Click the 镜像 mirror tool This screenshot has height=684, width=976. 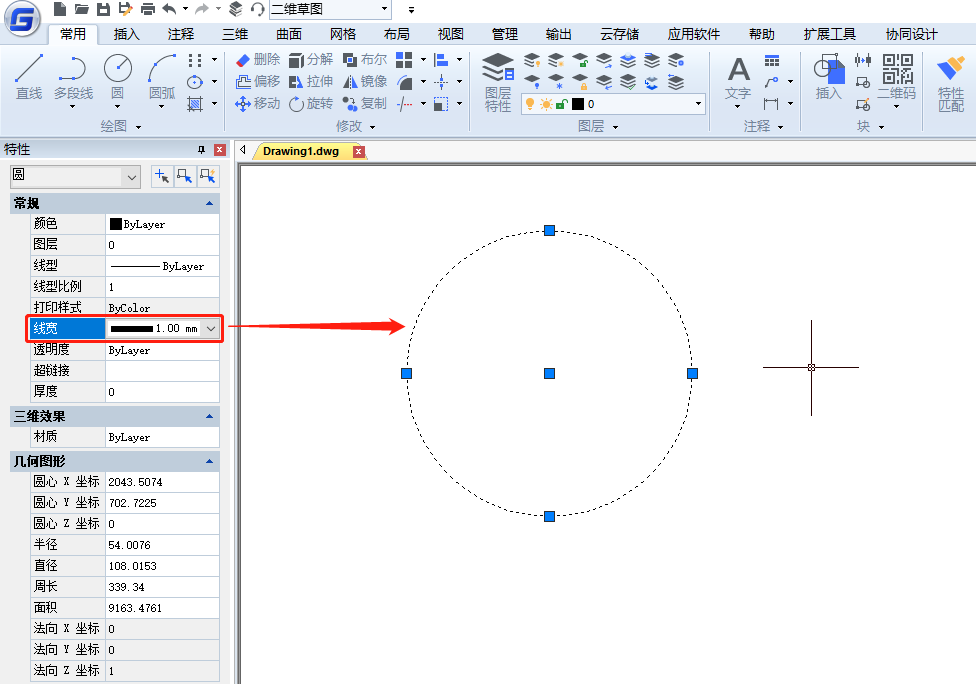[x=365, y=82]
